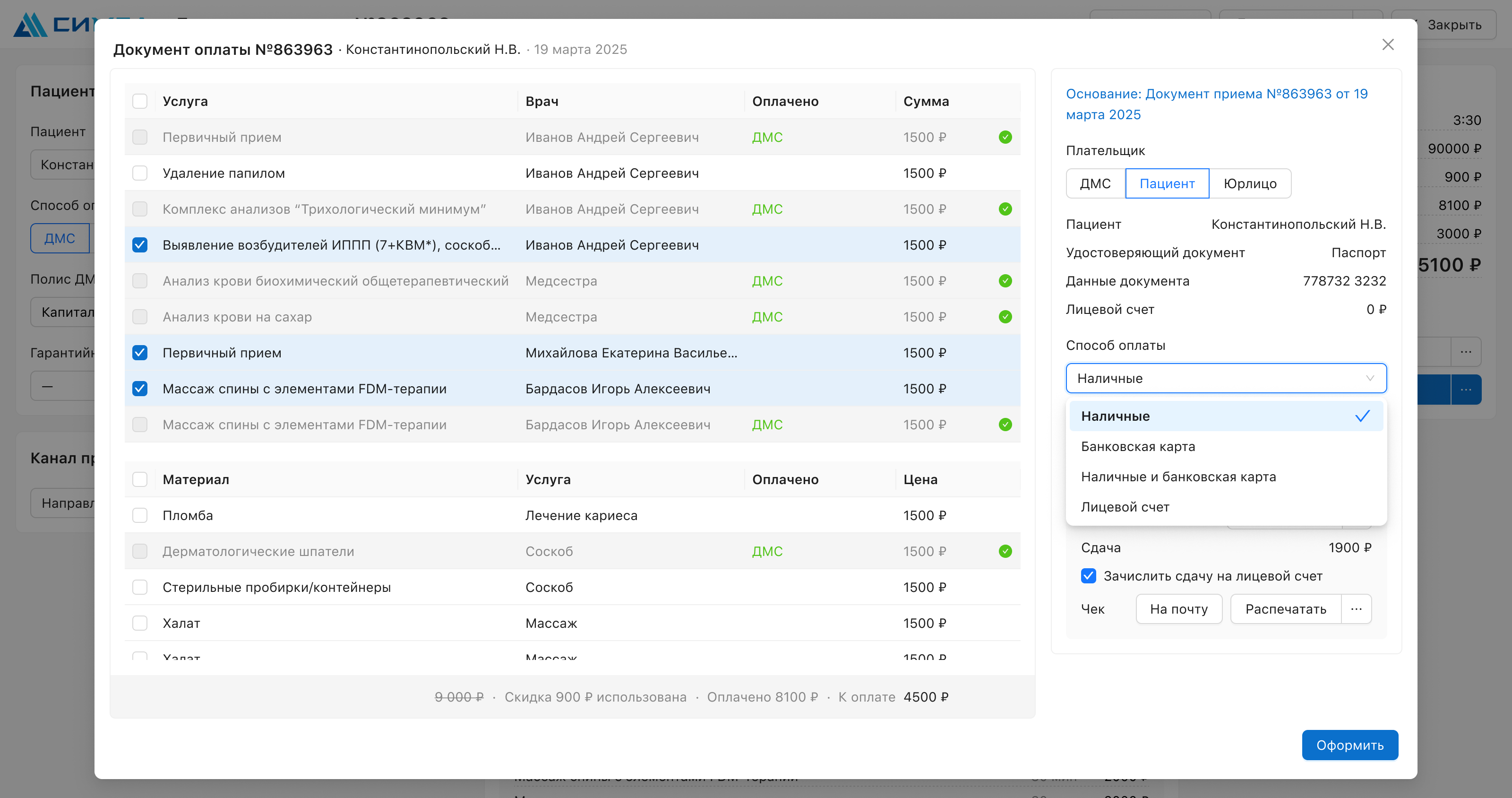Select Пациент as payer
1512x798 pixels.
[1167, 184]
